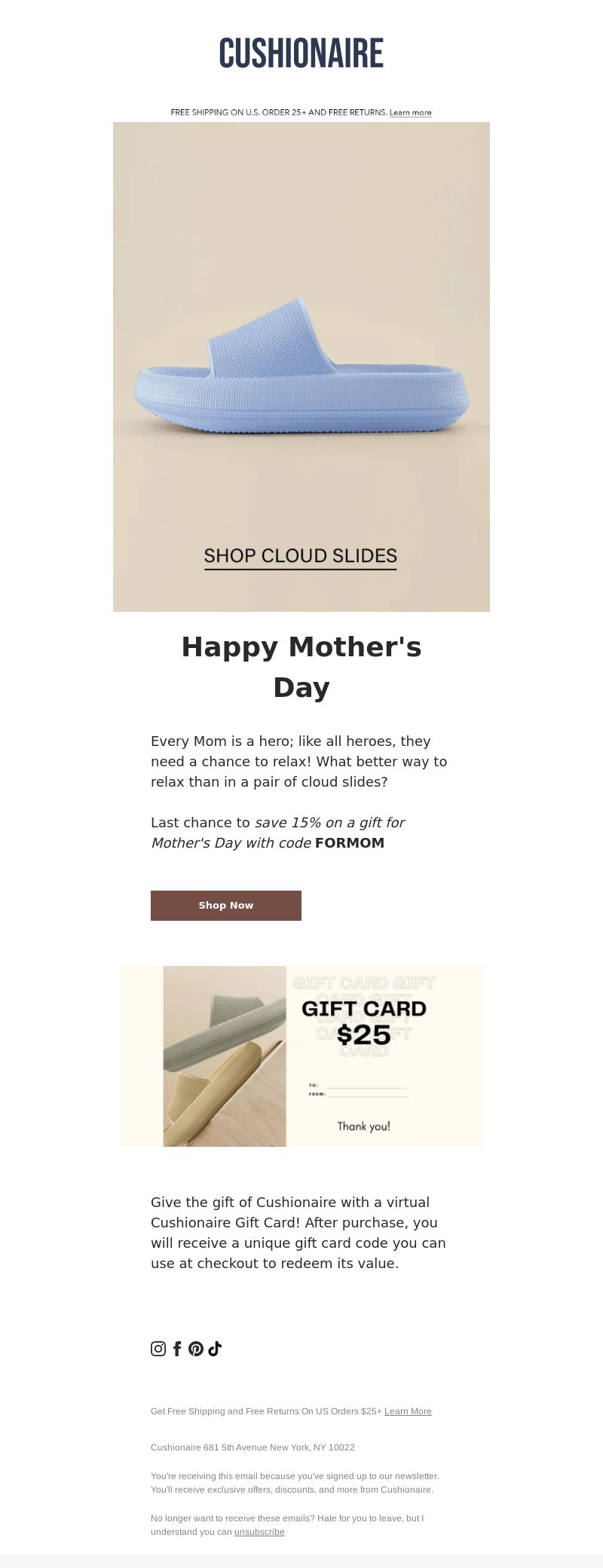
Task: Click the Shop Now button
Action: [x=226, y=905]
